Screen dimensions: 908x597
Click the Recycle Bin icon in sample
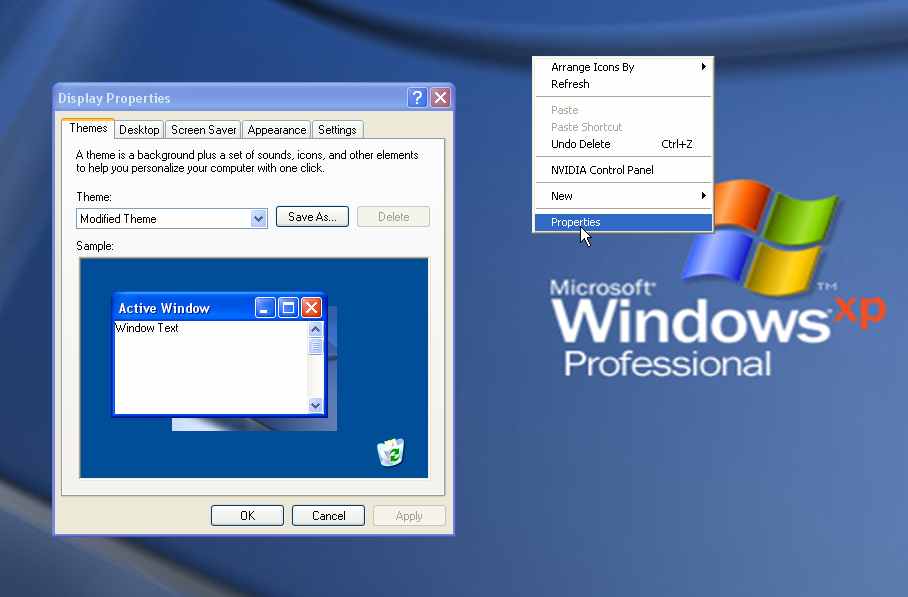[x=391, y=452]
